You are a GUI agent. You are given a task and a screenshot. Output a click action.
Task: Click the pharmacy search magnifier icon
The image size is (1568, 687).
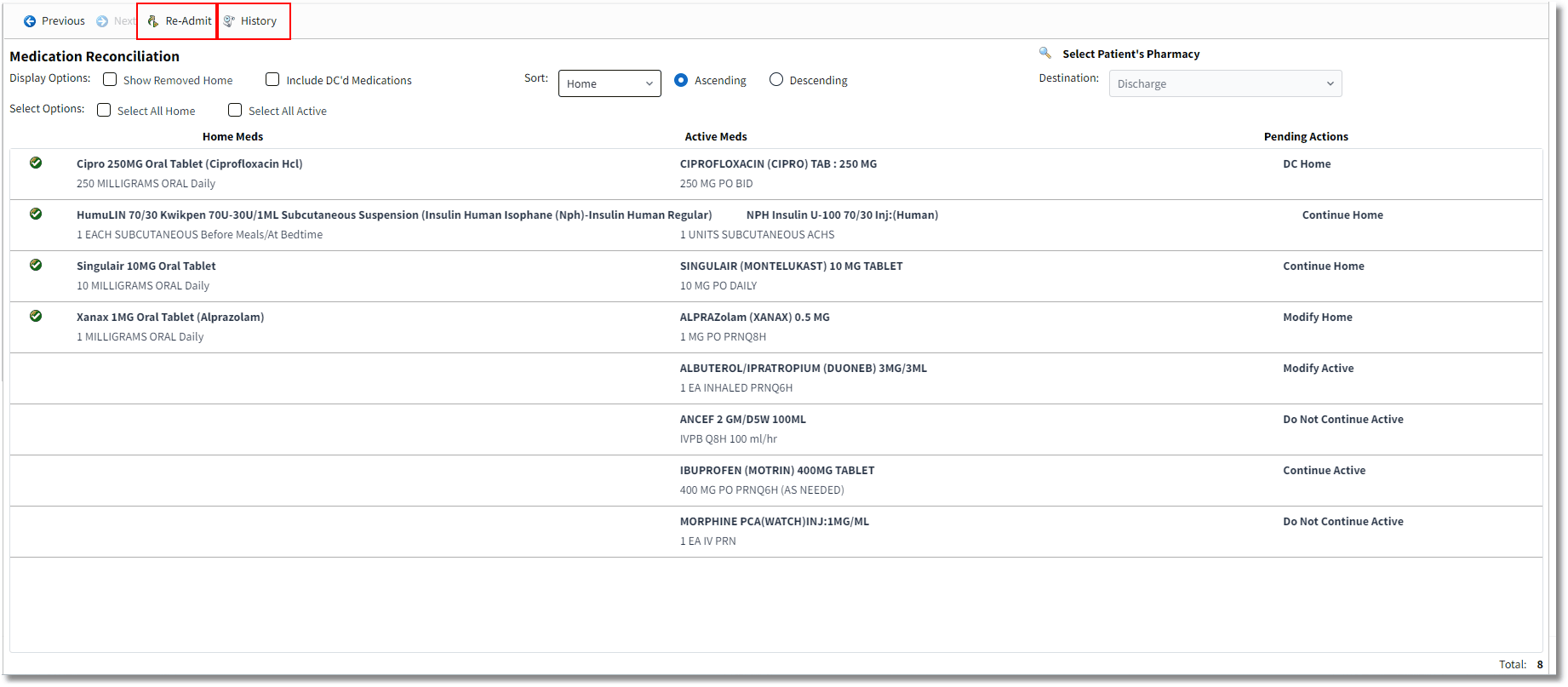tap(1045, 53)
